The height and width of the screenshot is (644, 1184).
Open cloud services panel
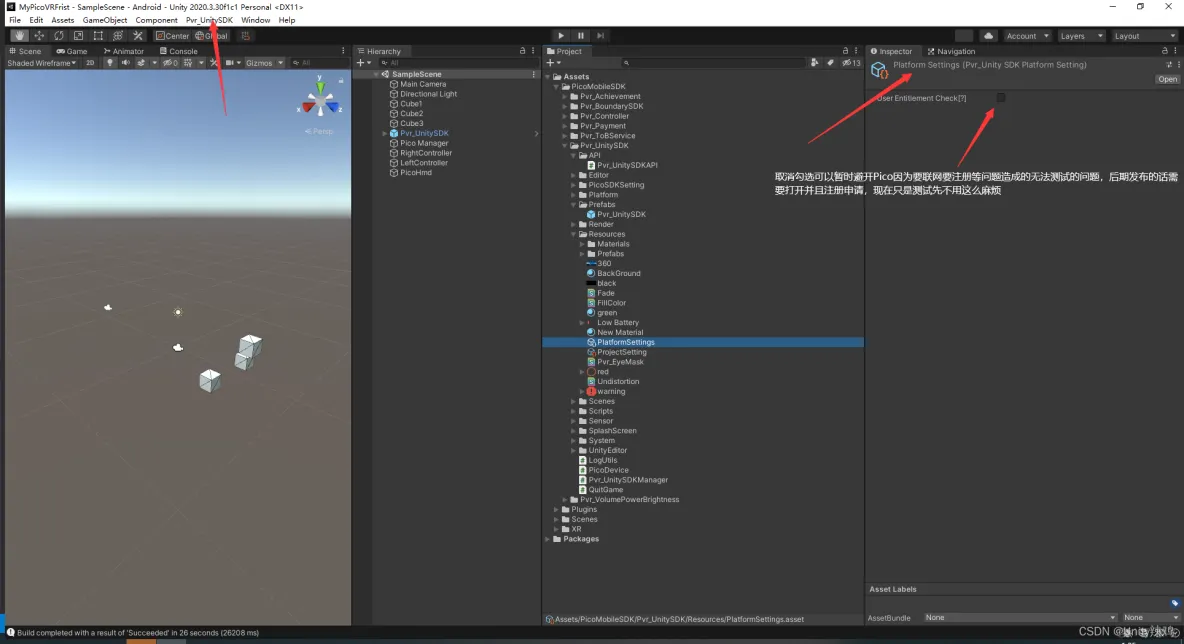tap(988, 35)
